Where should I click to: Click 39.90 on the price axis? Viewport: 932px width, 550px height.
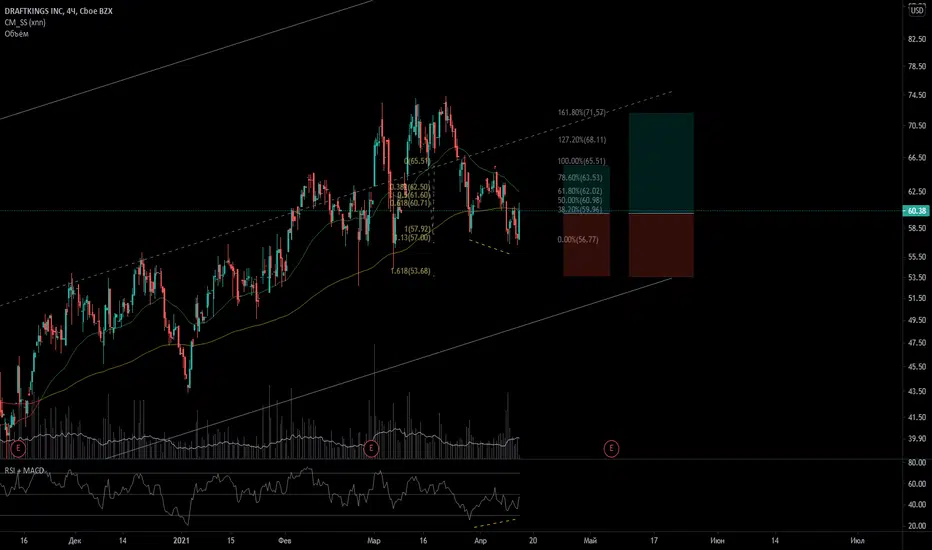coord(917,439)
